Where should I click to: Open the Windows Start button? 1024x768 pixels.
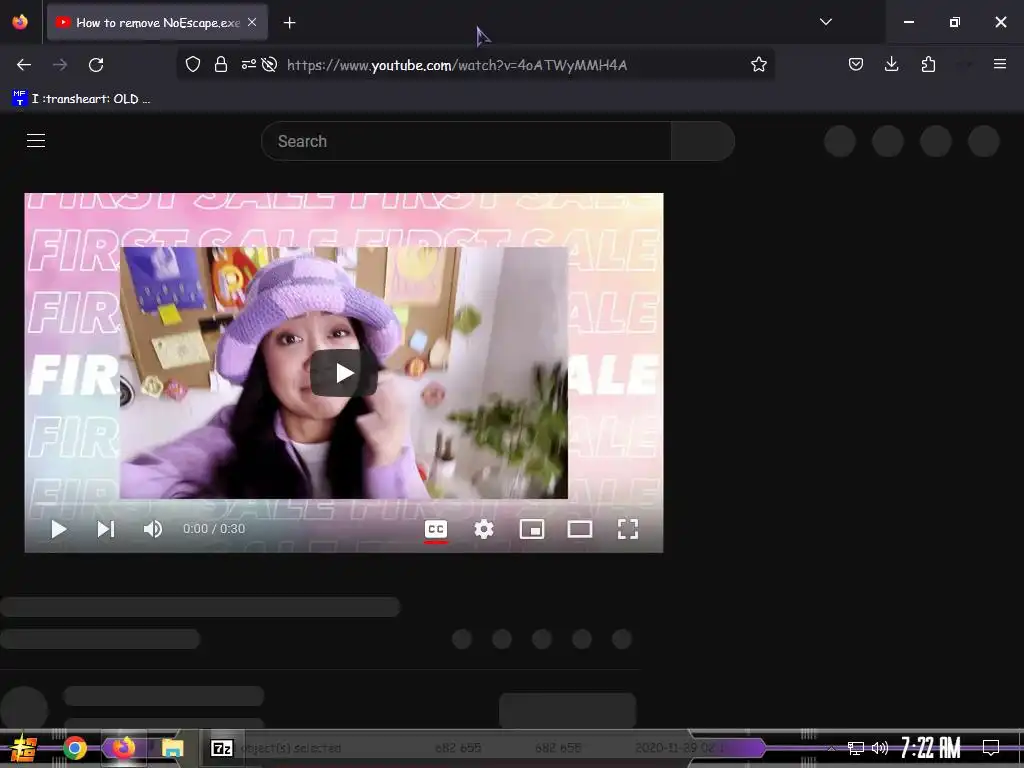[x=24, y=748]
